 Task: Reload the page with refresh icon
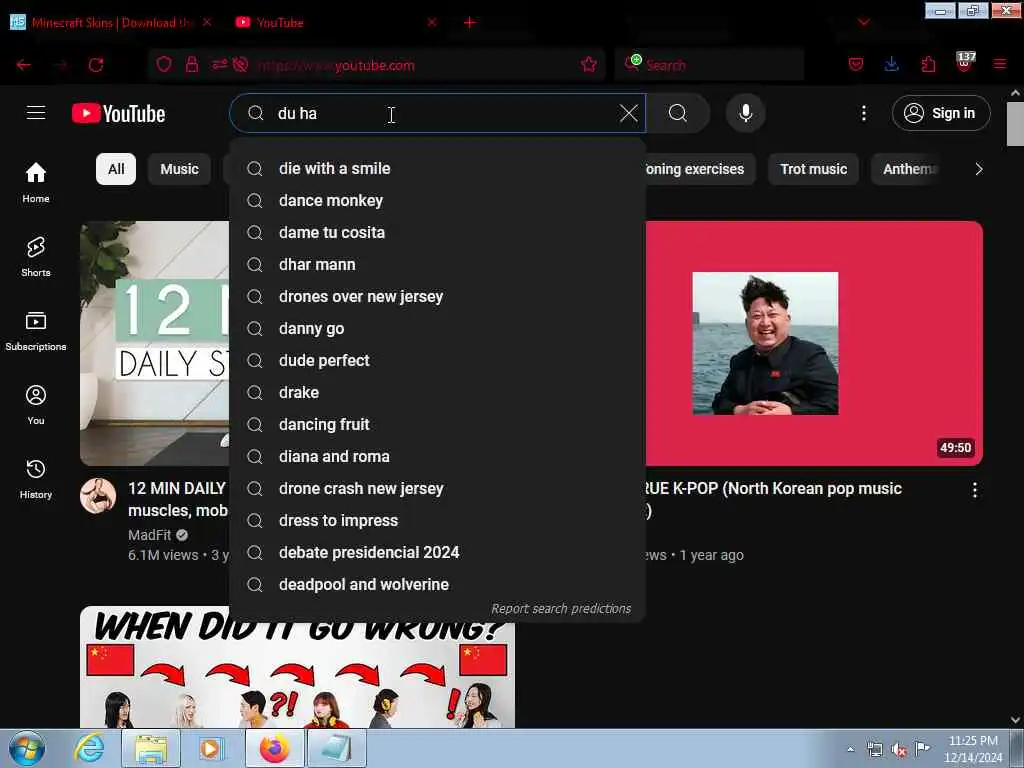96,65
